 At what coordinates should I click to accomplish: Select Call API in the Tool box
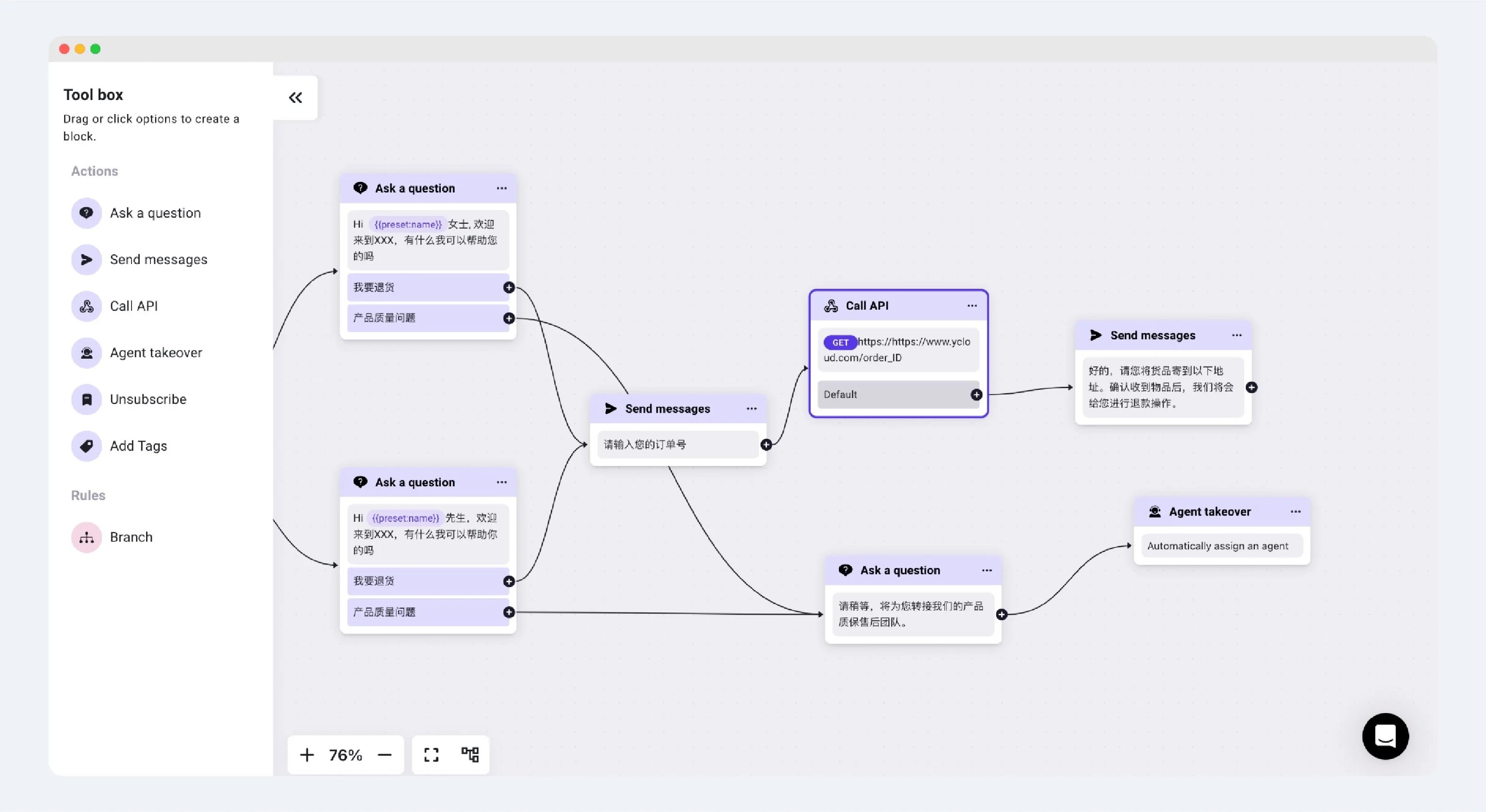[x=114, y=306]
